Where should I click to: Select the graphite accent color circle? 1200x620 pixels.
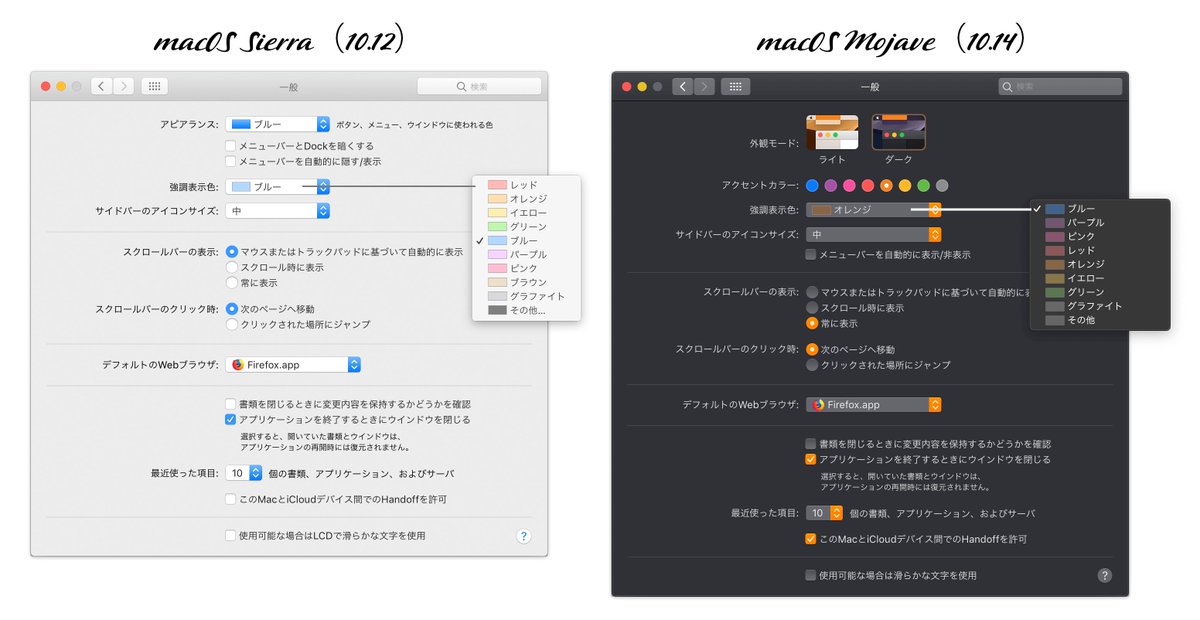click(942, 185)
